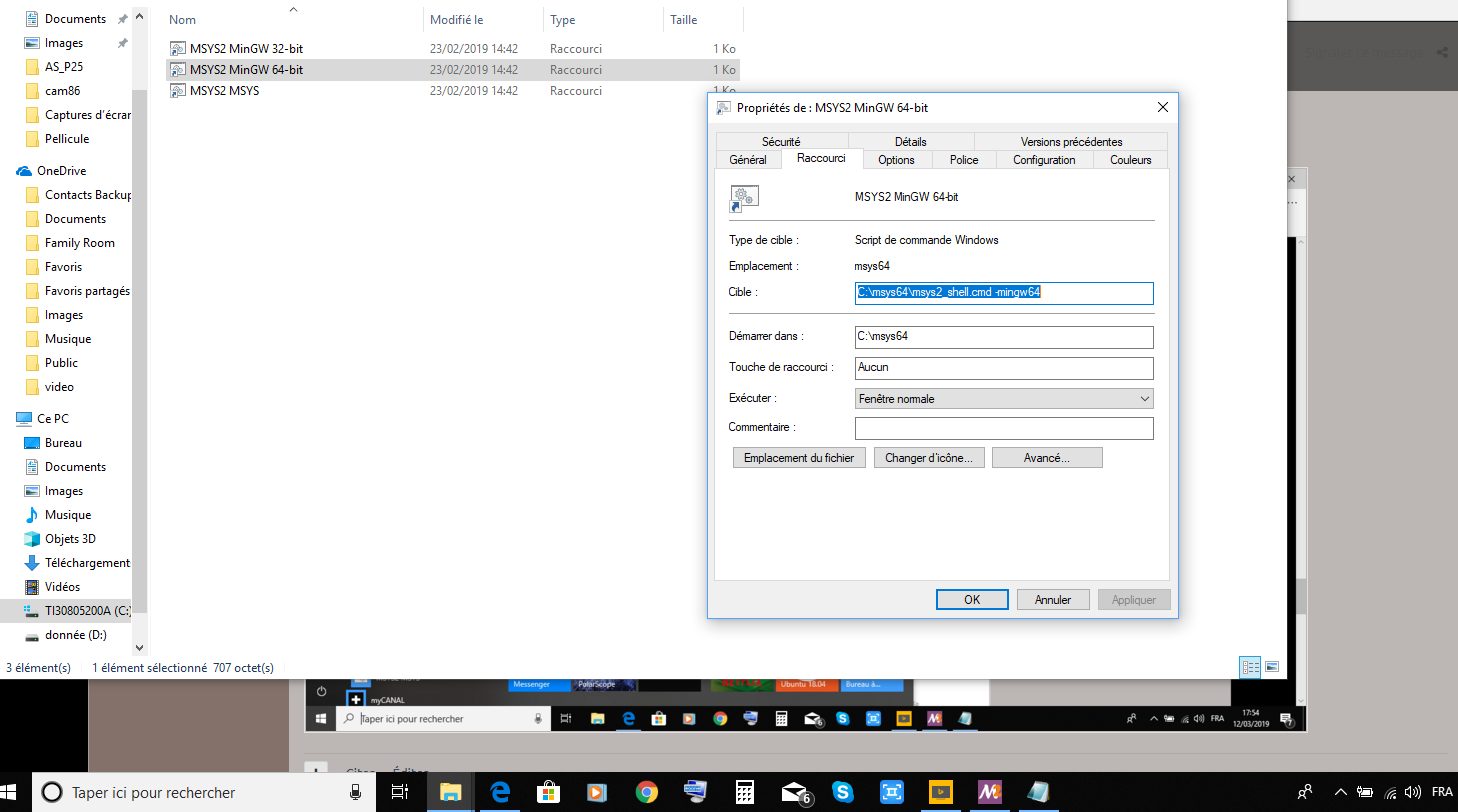1458x812 pixels.
Task: Open Task View from the main taskbar
Action: click(x=400, y=793)
